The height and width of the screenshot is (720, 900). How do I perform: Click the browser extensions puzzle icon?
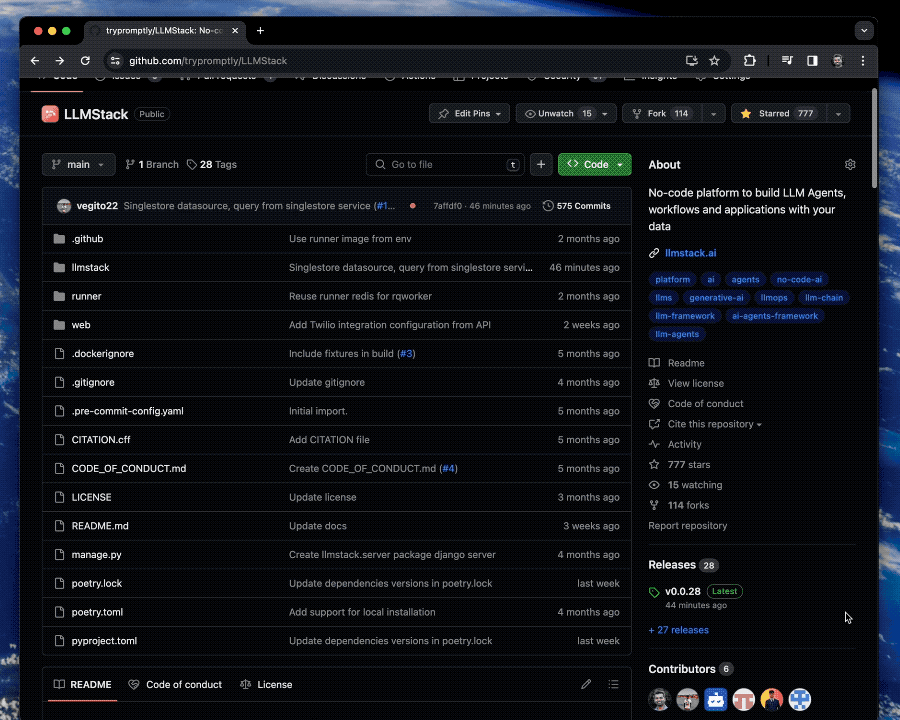(x=749, y=61)
